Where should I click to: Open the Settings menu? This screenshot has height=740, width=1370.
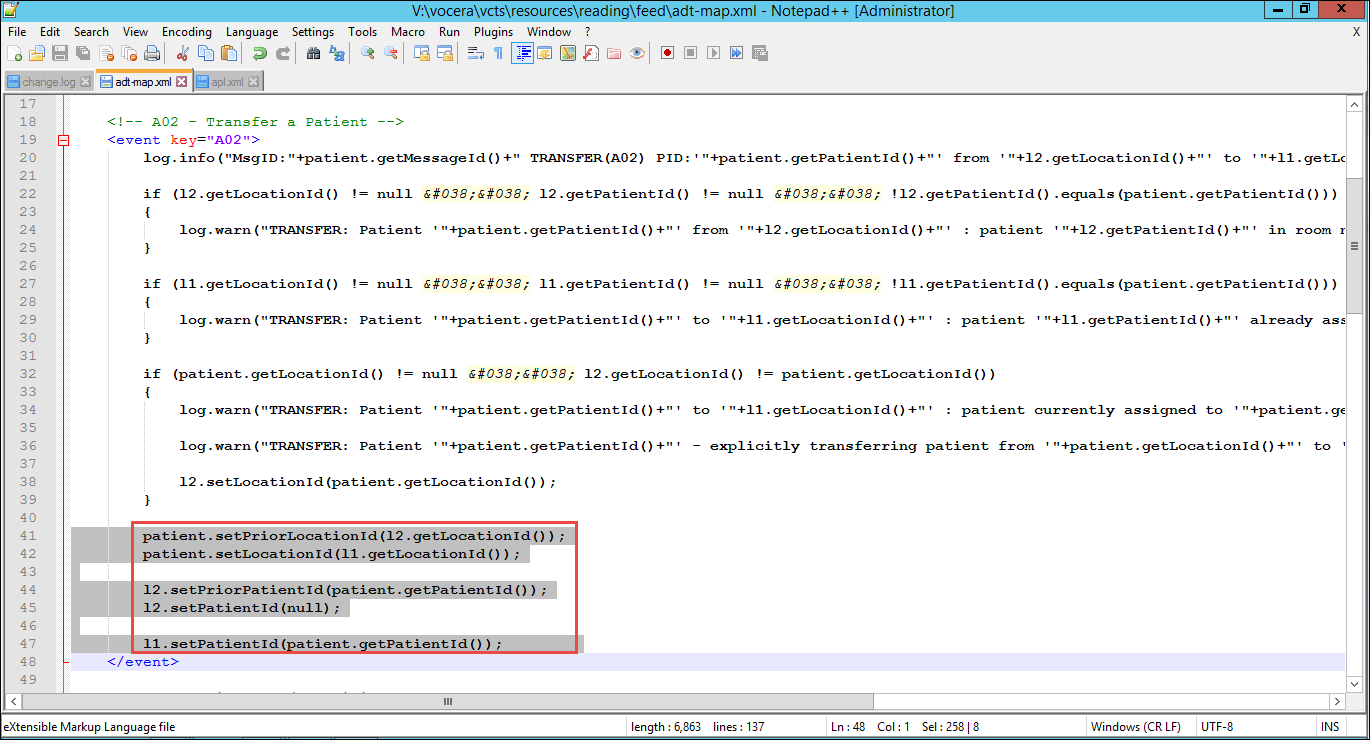coord(313,32)
